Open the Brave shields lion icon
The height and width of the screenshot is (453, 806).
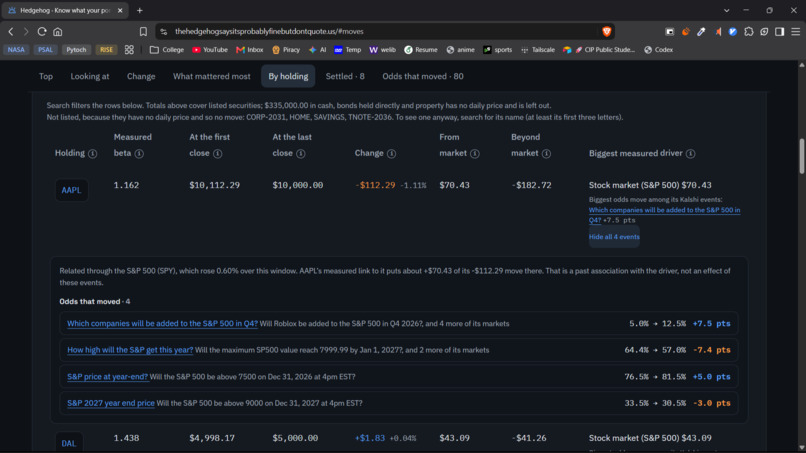607,31
